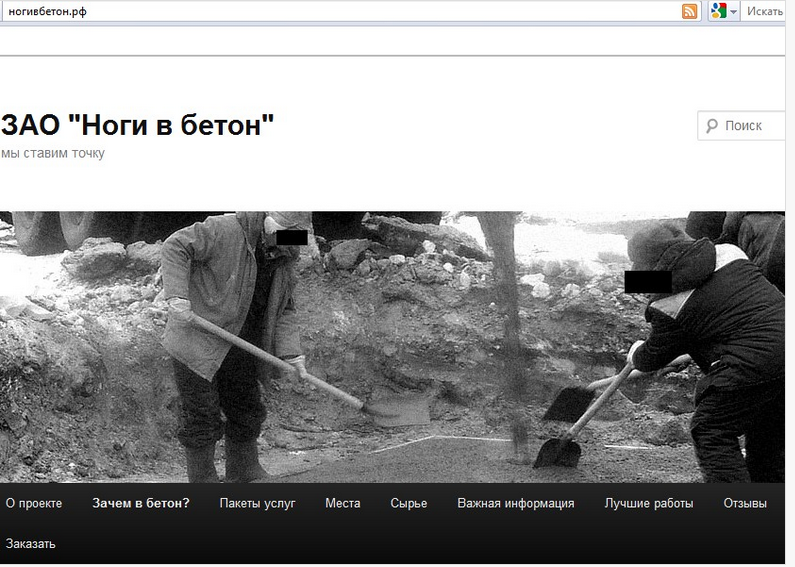
Task: Click the shovel of the left worker in photo
Action: pyautogui.click(x=397, y=410)
